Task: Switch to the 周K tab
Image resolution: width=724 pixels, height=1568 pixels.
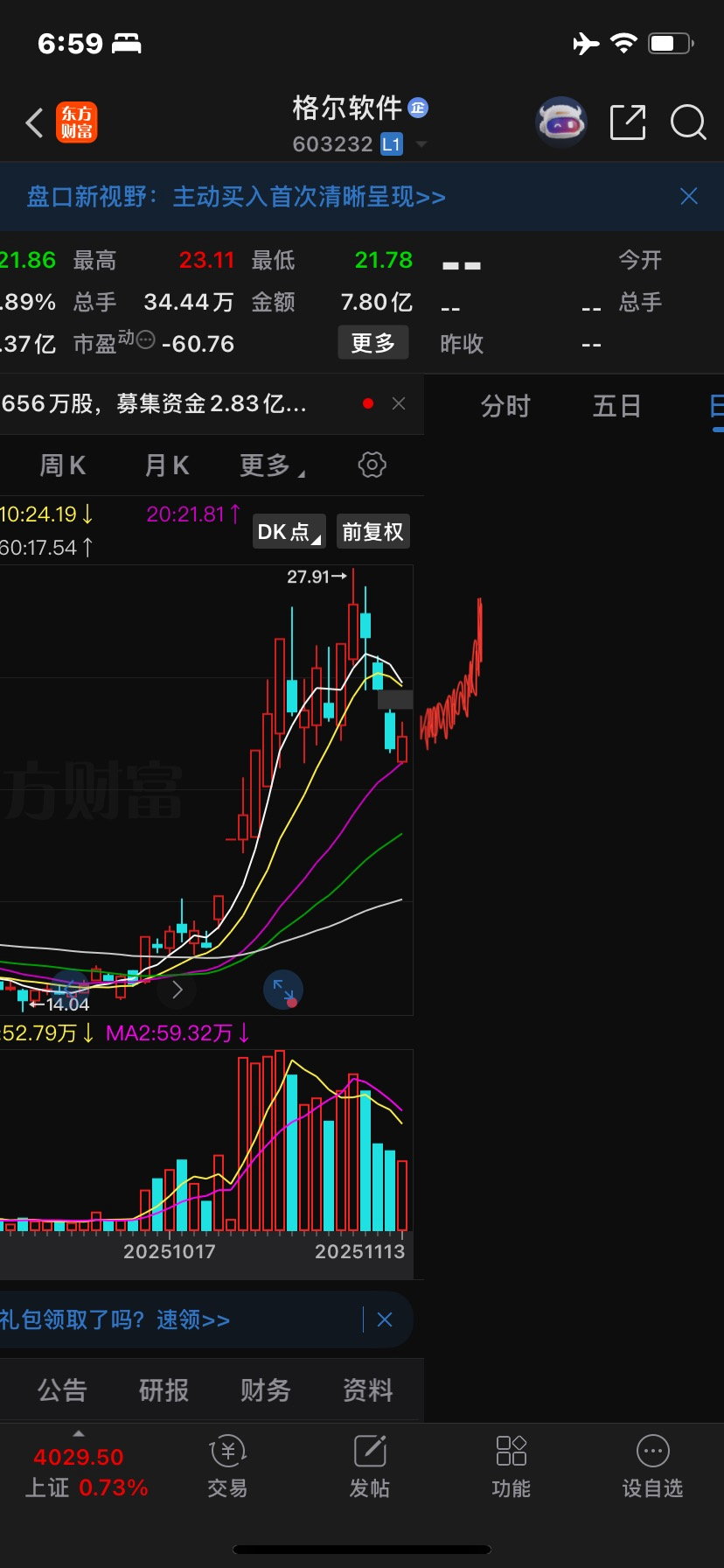Action: point(63,465)
